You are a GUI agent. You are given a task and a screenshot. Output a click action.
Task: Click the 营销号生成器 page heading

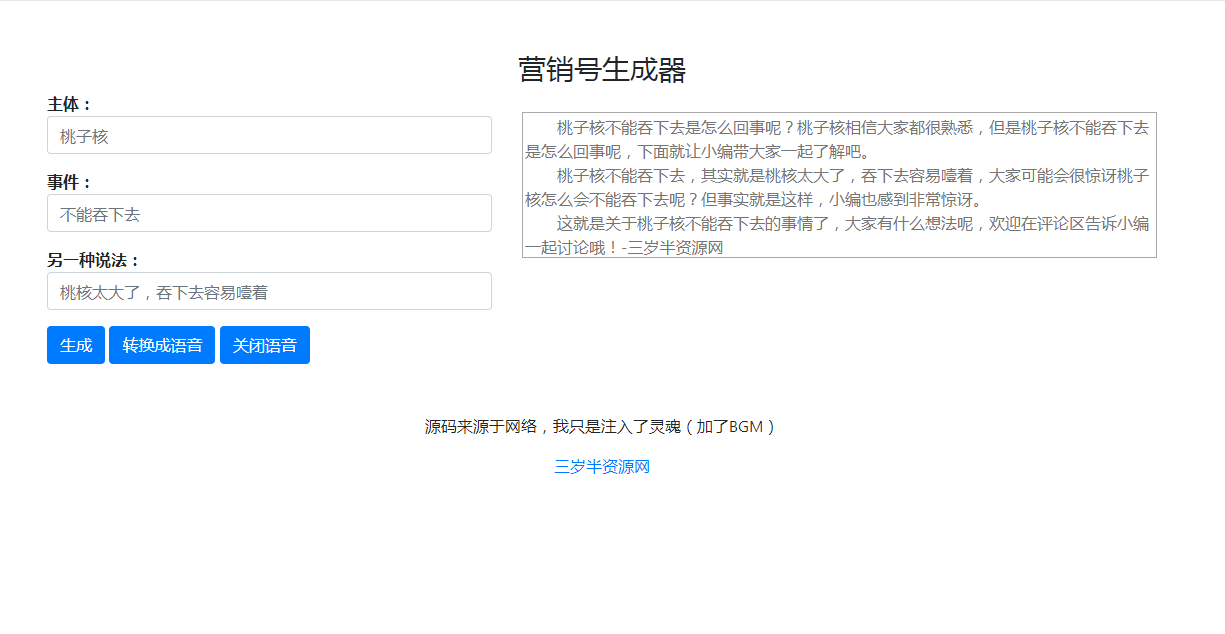[602, 70]
